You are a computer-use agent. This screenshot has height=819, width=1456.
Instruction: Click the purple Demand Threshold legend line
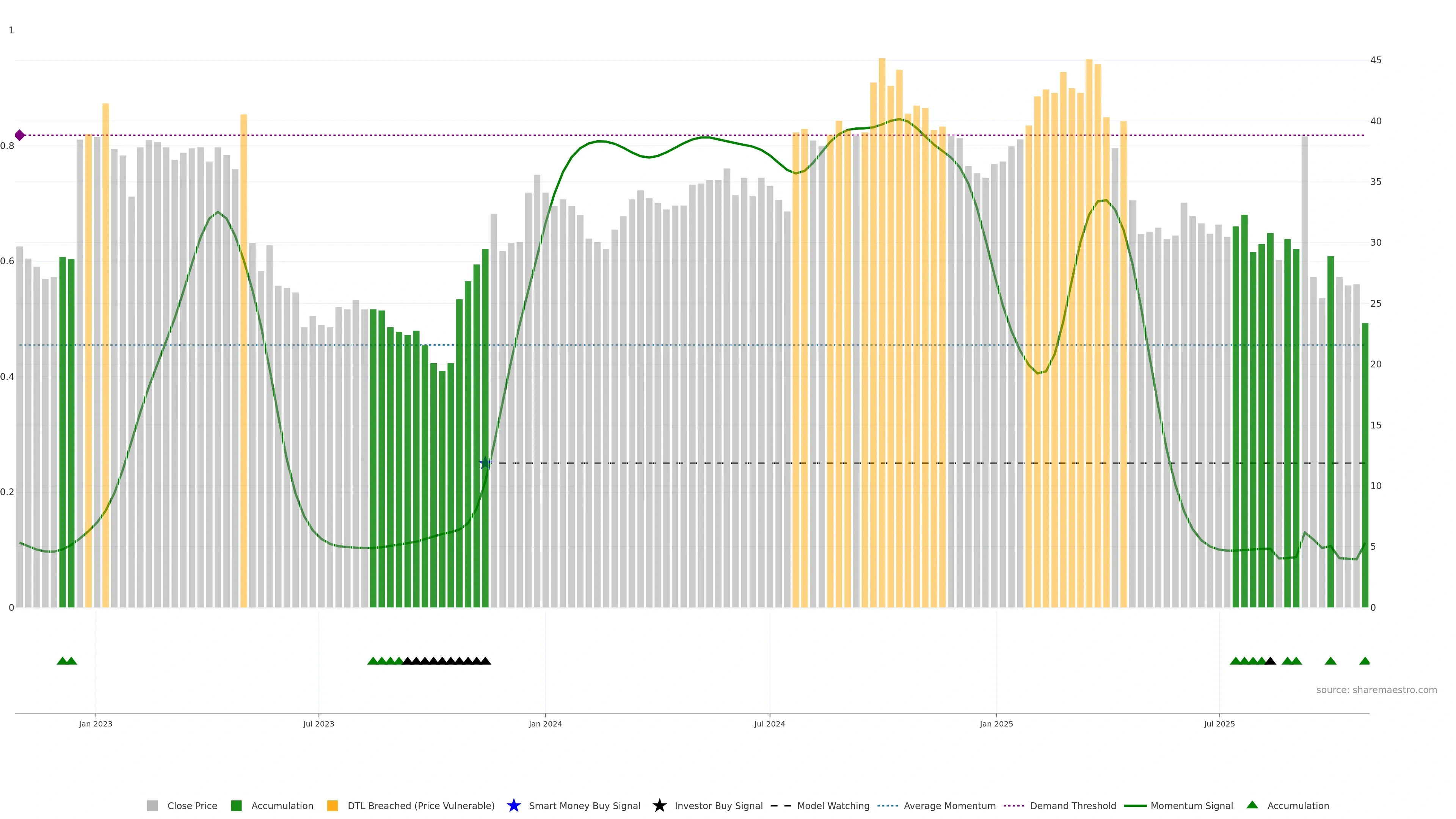point(1014,805)
